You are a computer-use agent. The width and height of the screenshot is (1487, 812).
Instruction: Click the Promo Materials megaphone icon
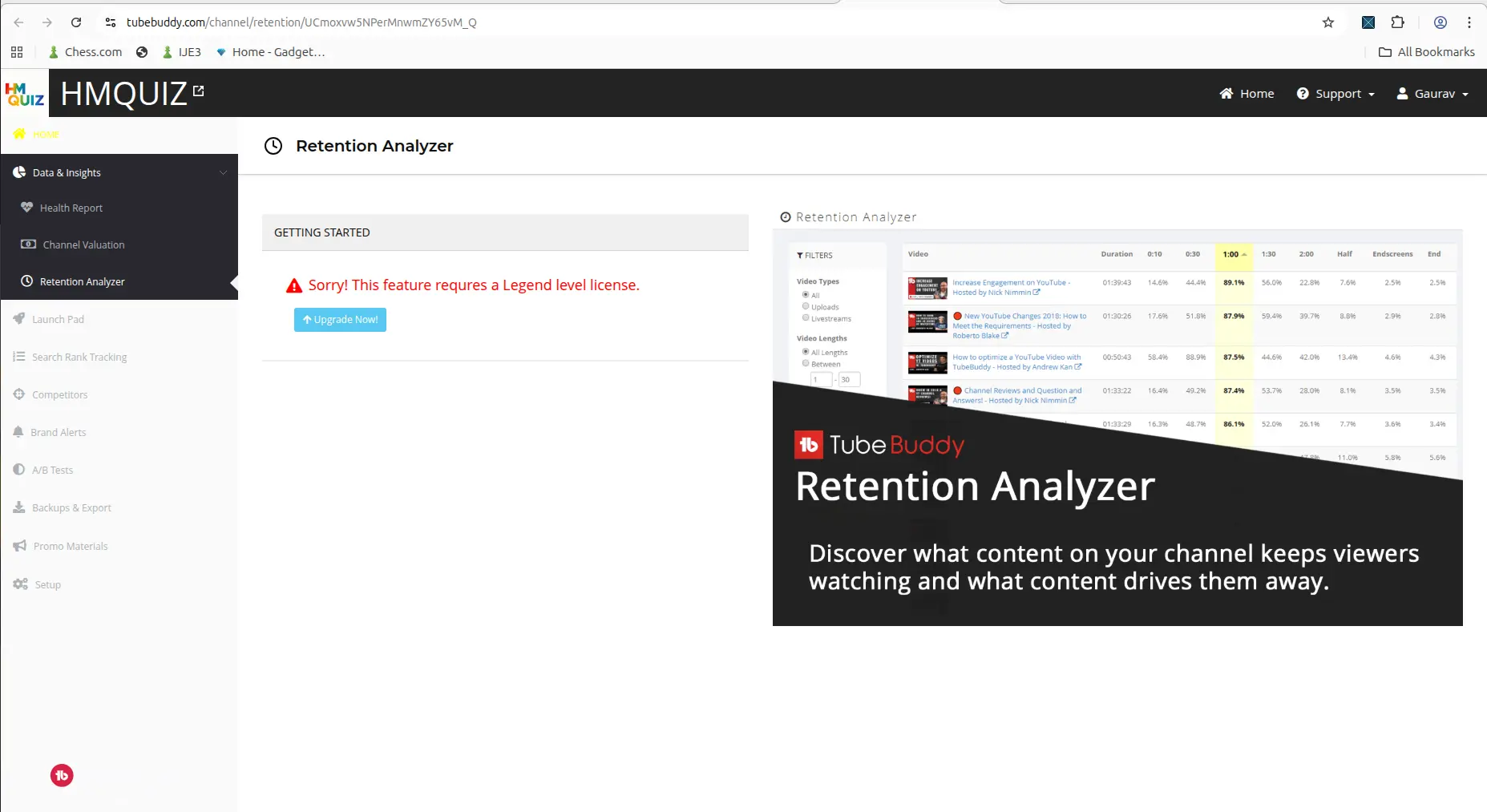point(20,546)
